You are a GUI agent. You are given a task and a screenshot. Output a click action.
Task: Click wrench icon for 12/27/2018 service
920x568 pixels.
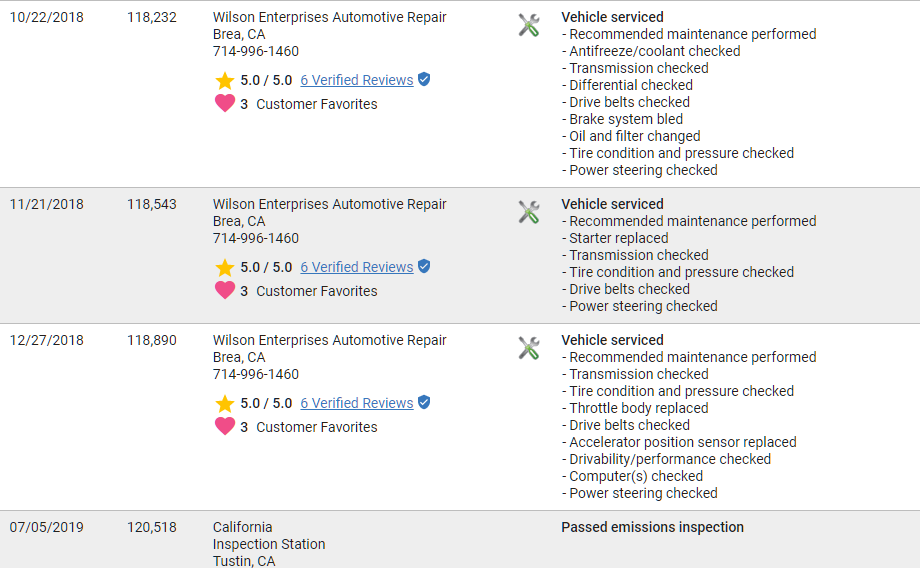pyautogui.click(x=529, y=348)
